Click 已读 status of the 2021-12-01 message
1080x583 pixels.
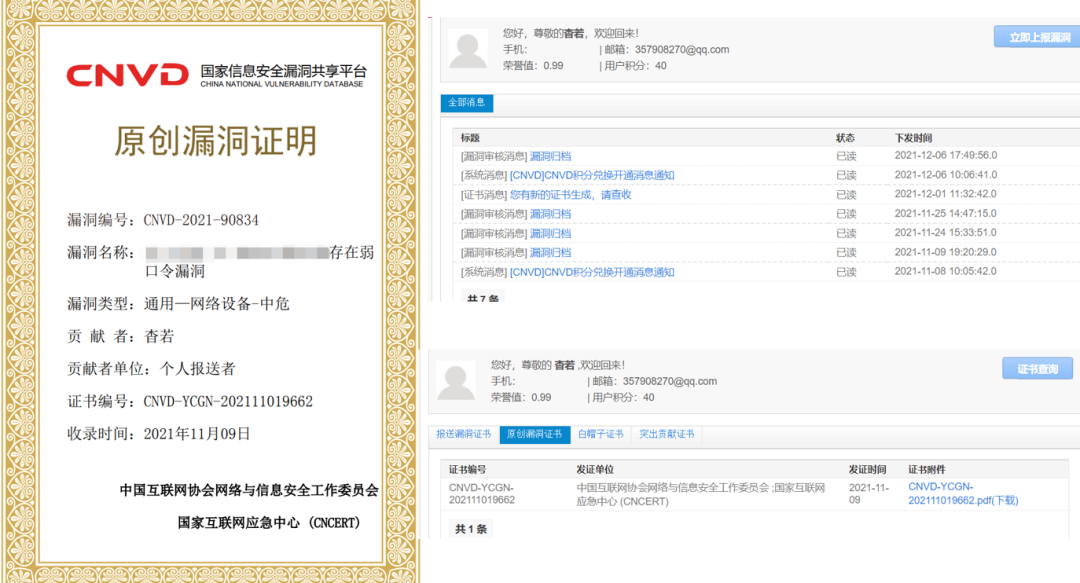pyautogui.click(x=846, y=195)
